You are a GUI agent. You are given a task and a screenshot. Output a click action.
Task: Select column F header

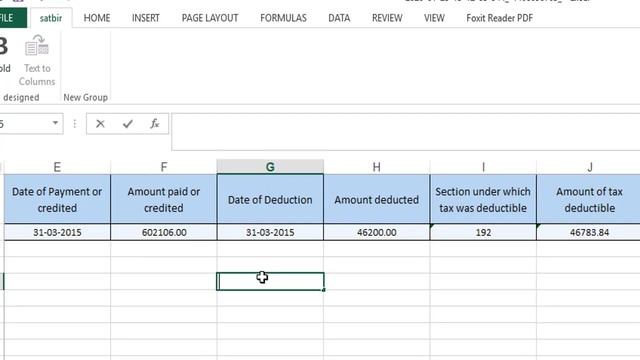[x=164, y=167]
